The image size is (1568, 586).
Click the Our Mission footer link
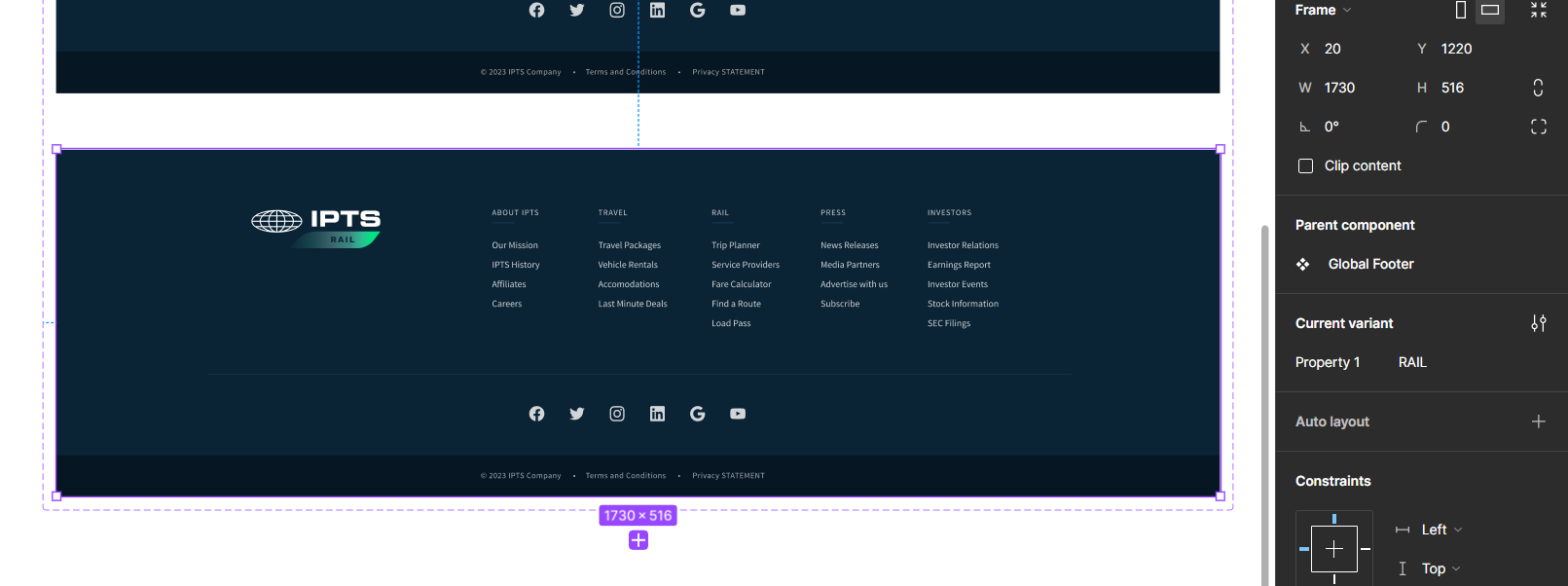coord(515,245)
